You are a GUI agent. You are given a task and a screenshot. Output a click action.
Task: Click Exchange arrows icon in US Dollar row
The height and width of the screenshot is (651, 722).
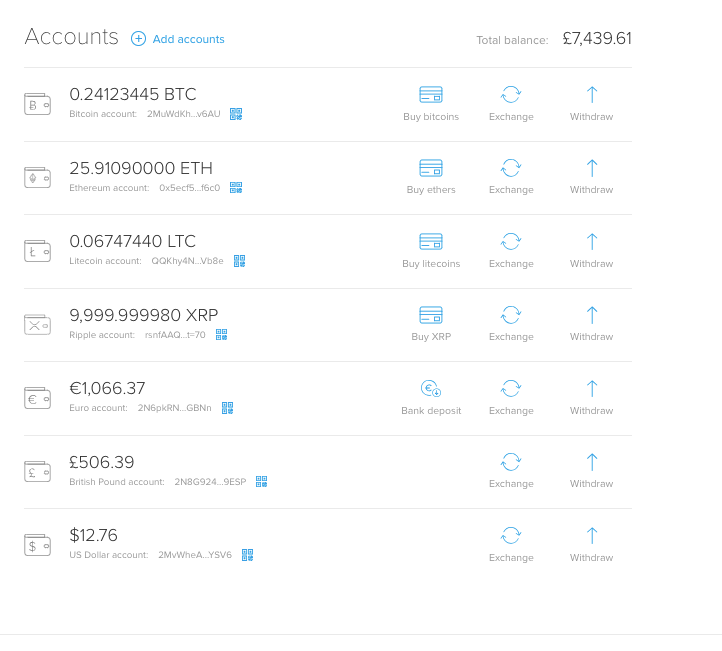(x=511, y=535)
